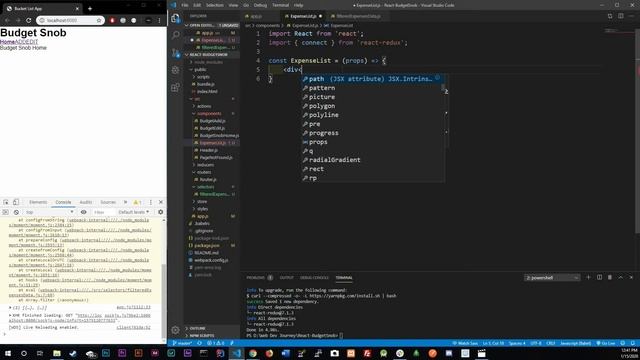
Task: Open a new Chrome tab
Action: coord(90,8)
